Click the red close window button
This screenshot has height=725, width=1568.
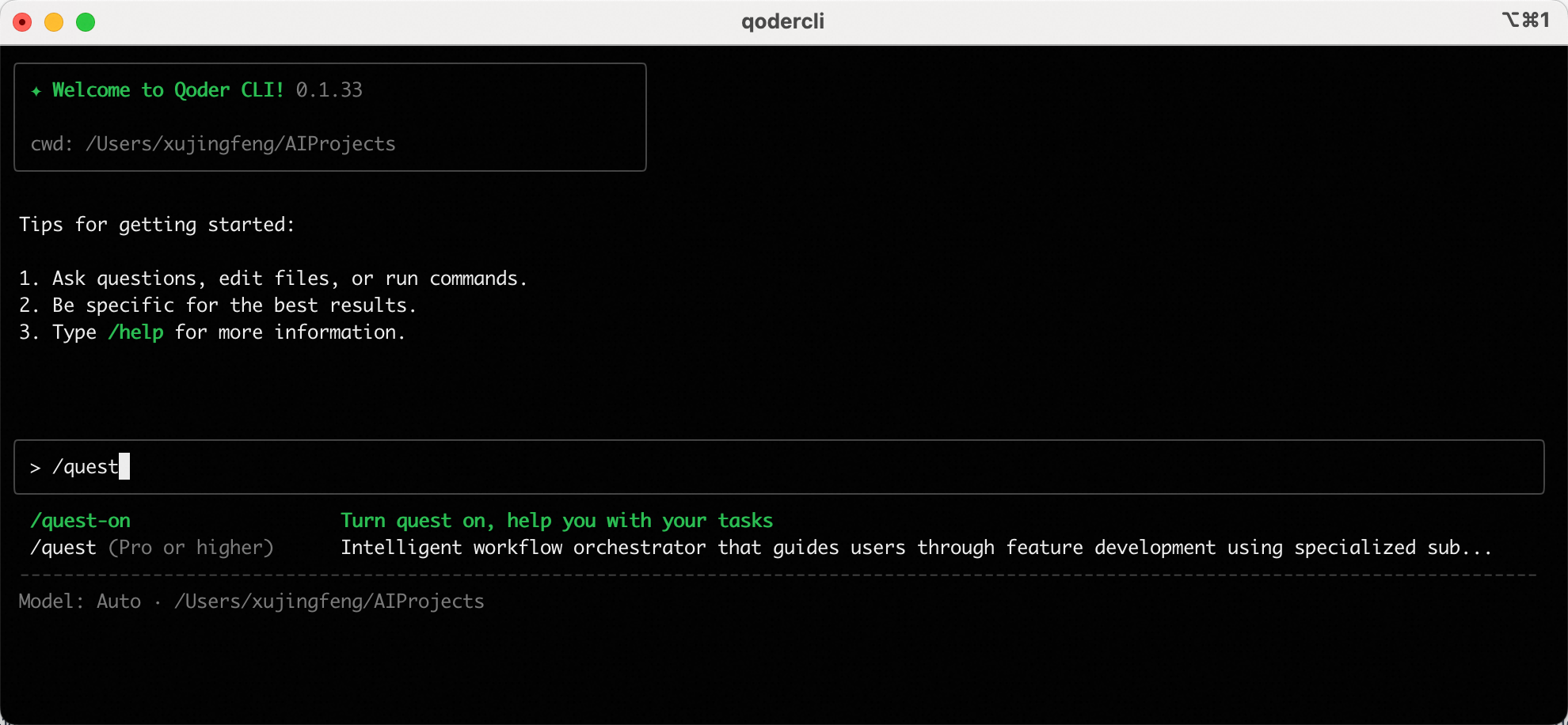(x=22, y=22)
